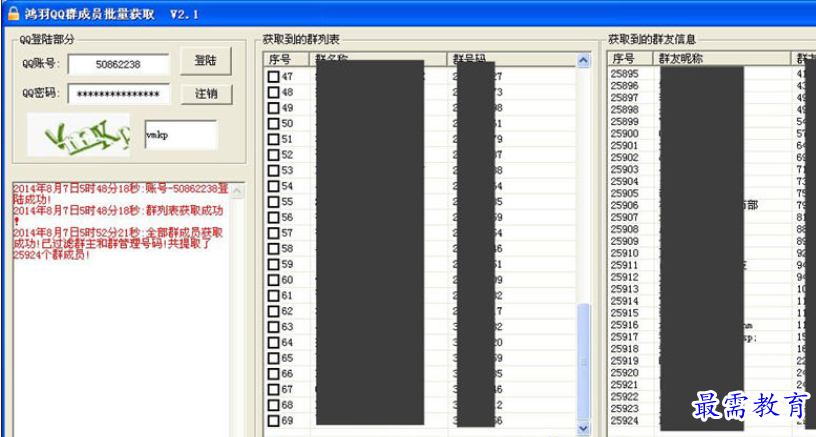
Task: Click the 群友昵称 column header
Action: point(722,58)
